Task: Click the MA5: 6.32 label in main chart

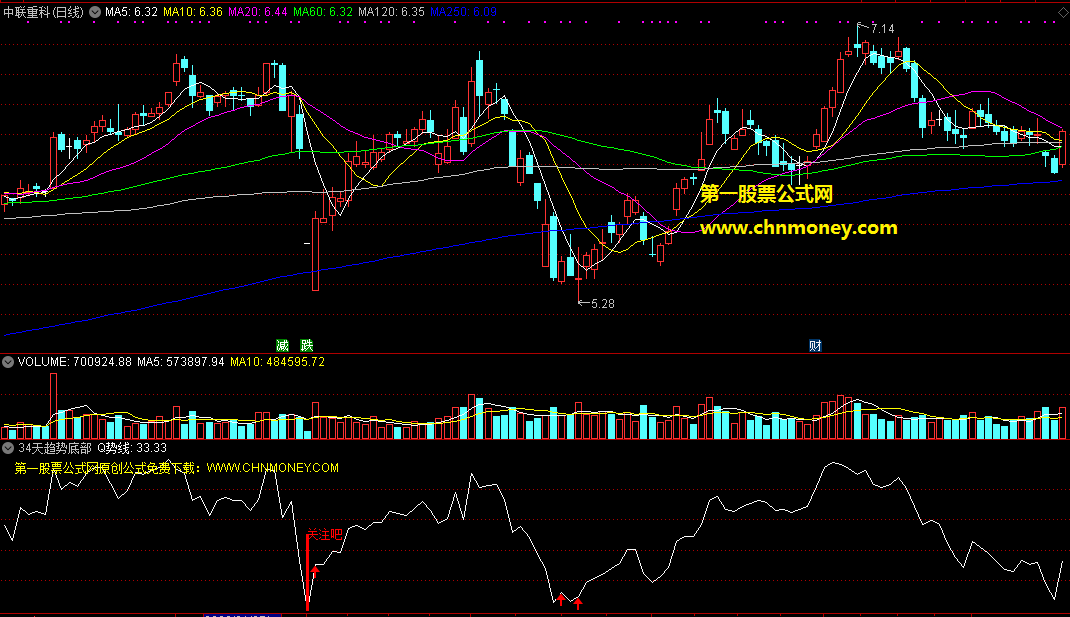Action: coord(131,12)
